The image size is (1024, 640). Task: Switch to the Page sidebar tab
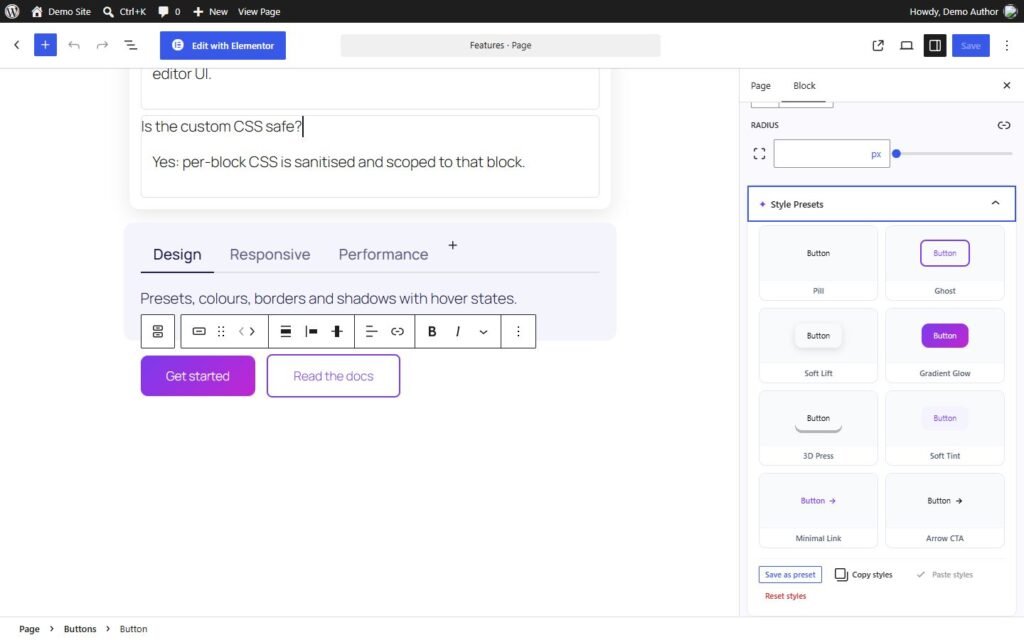[760, 86]
